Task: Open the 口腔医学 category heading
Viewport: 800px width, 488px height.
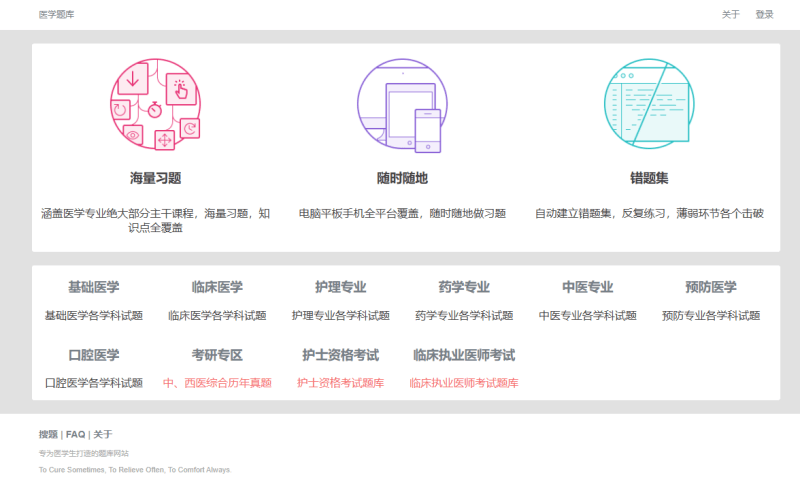Action: pyautogui.click(x=94, y=355)
